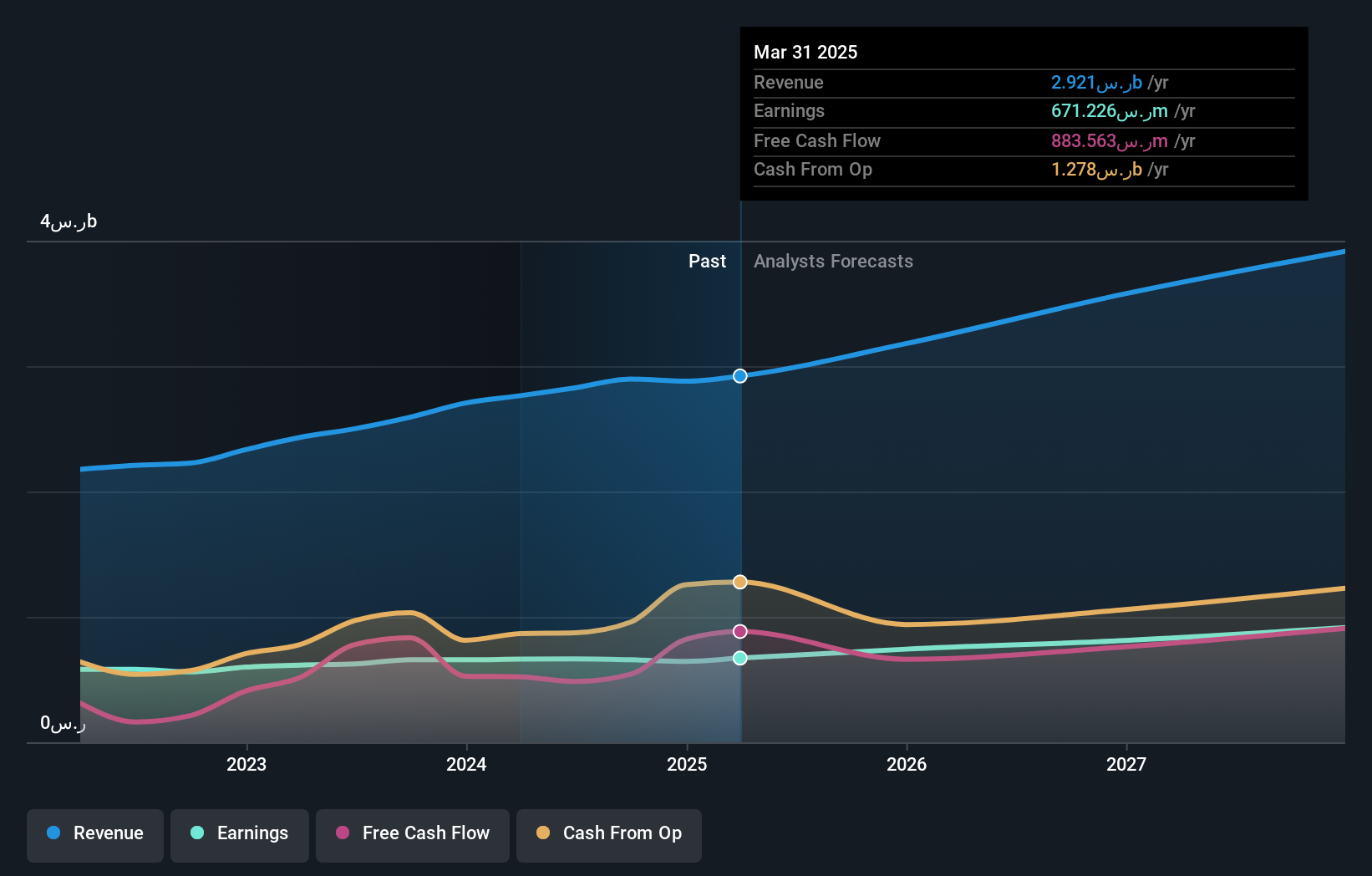Click the Earnings teal data point marker

[x=740, y=658]
